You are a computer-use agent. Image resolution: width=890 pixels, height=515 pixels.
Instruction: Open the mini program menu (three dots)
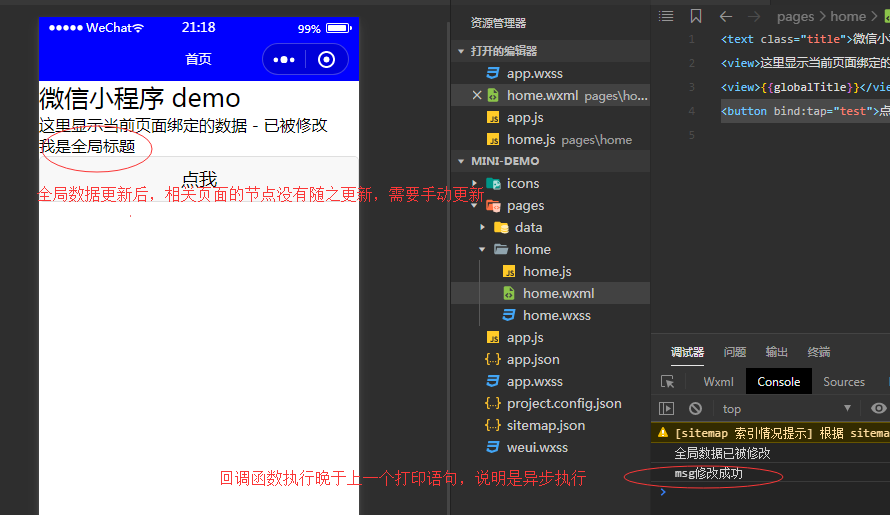coord(284,60)
